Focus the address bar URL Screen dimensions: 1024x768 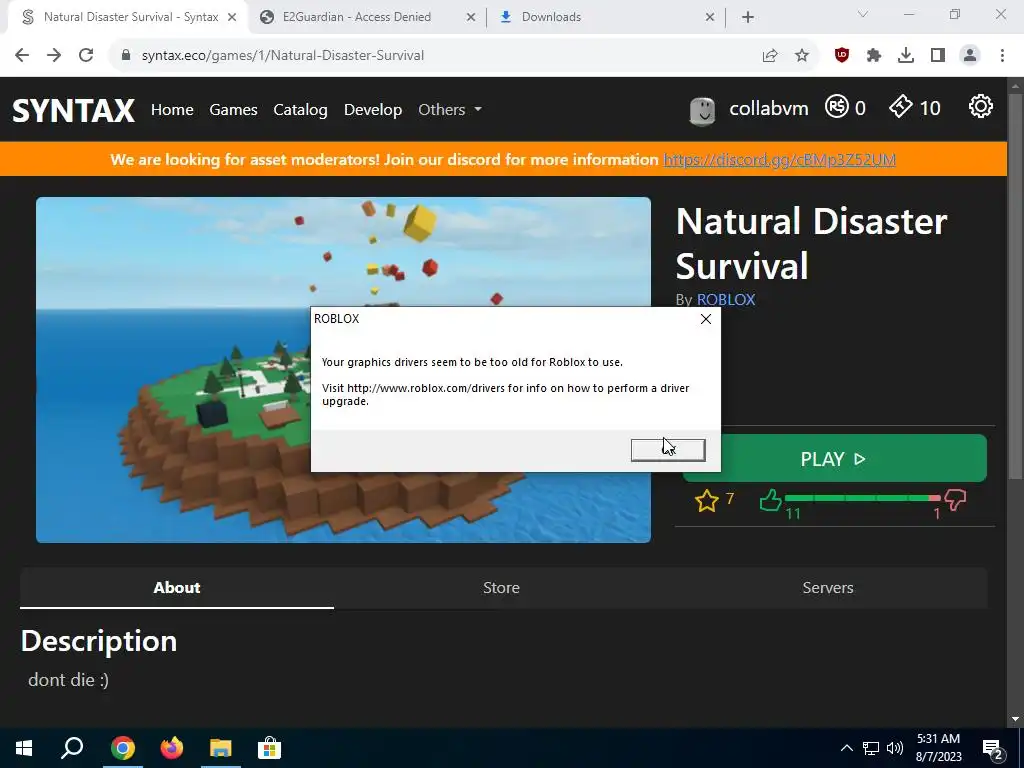(283, 56)
